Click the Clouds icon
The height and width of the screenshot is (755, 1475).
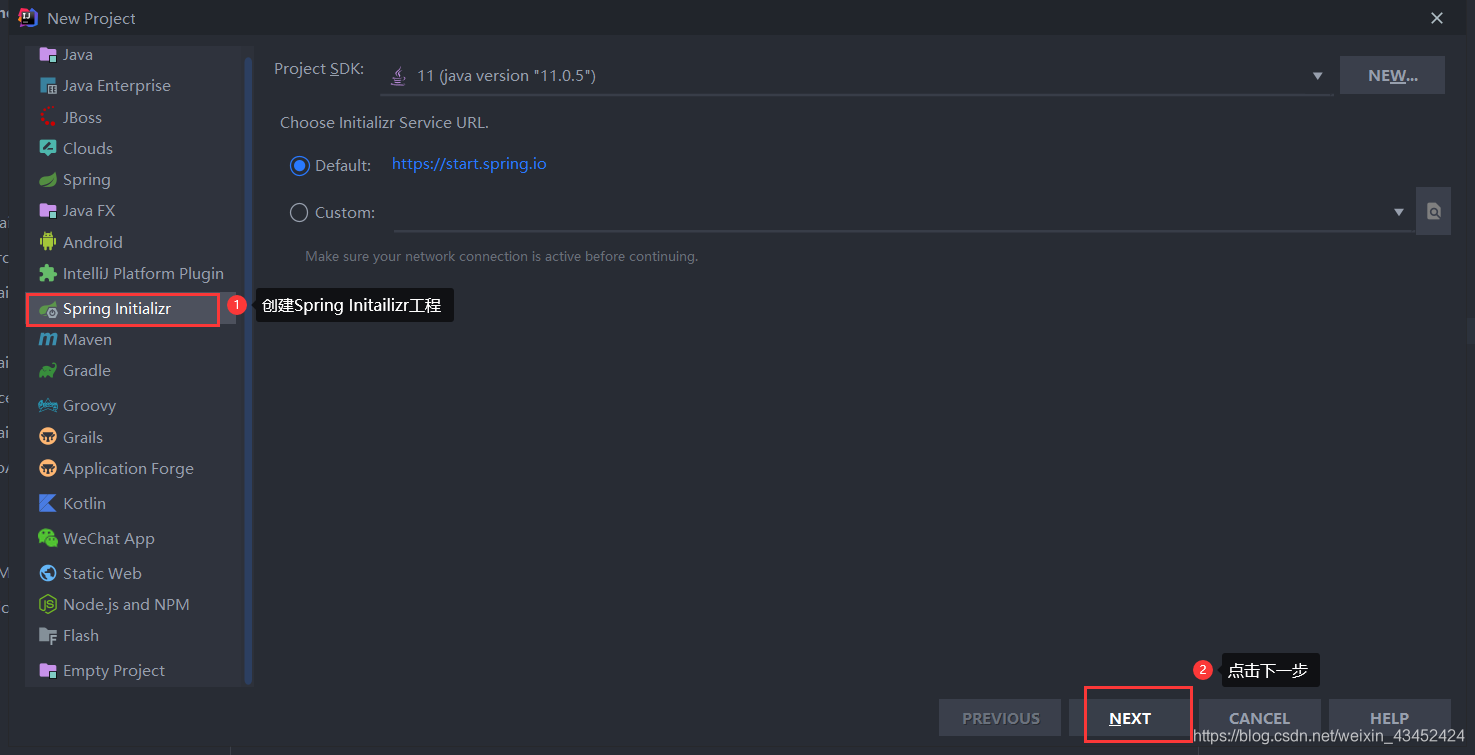click(47, 148)
